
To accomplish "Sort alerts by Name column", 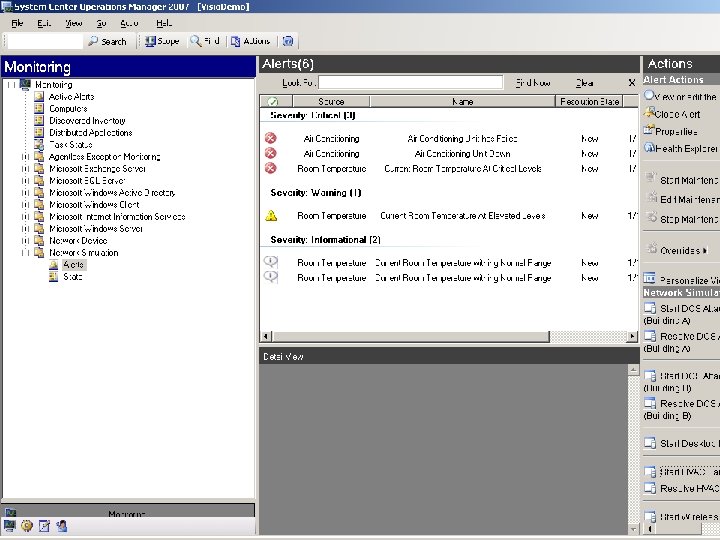I will [x=462, y=101].
